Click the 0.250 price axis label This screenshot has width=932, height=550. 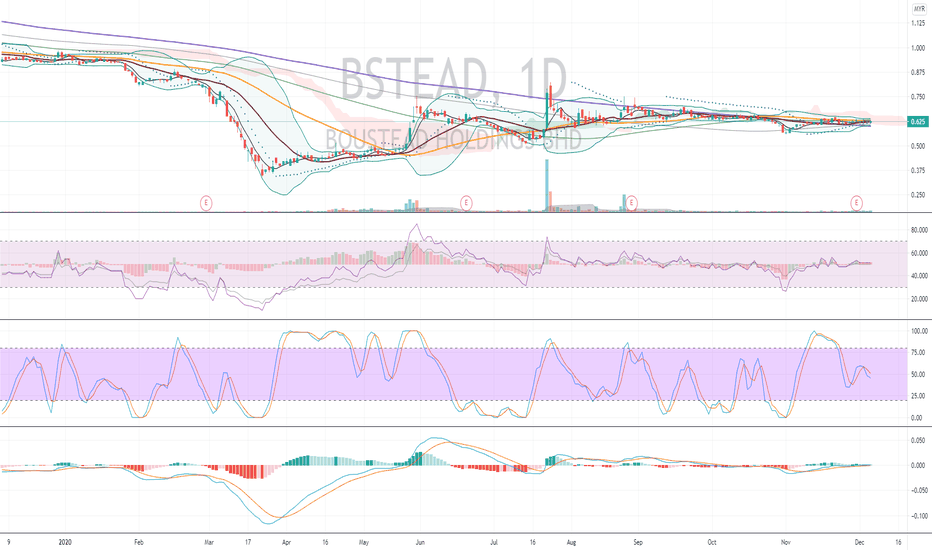[x=918, y=194]
